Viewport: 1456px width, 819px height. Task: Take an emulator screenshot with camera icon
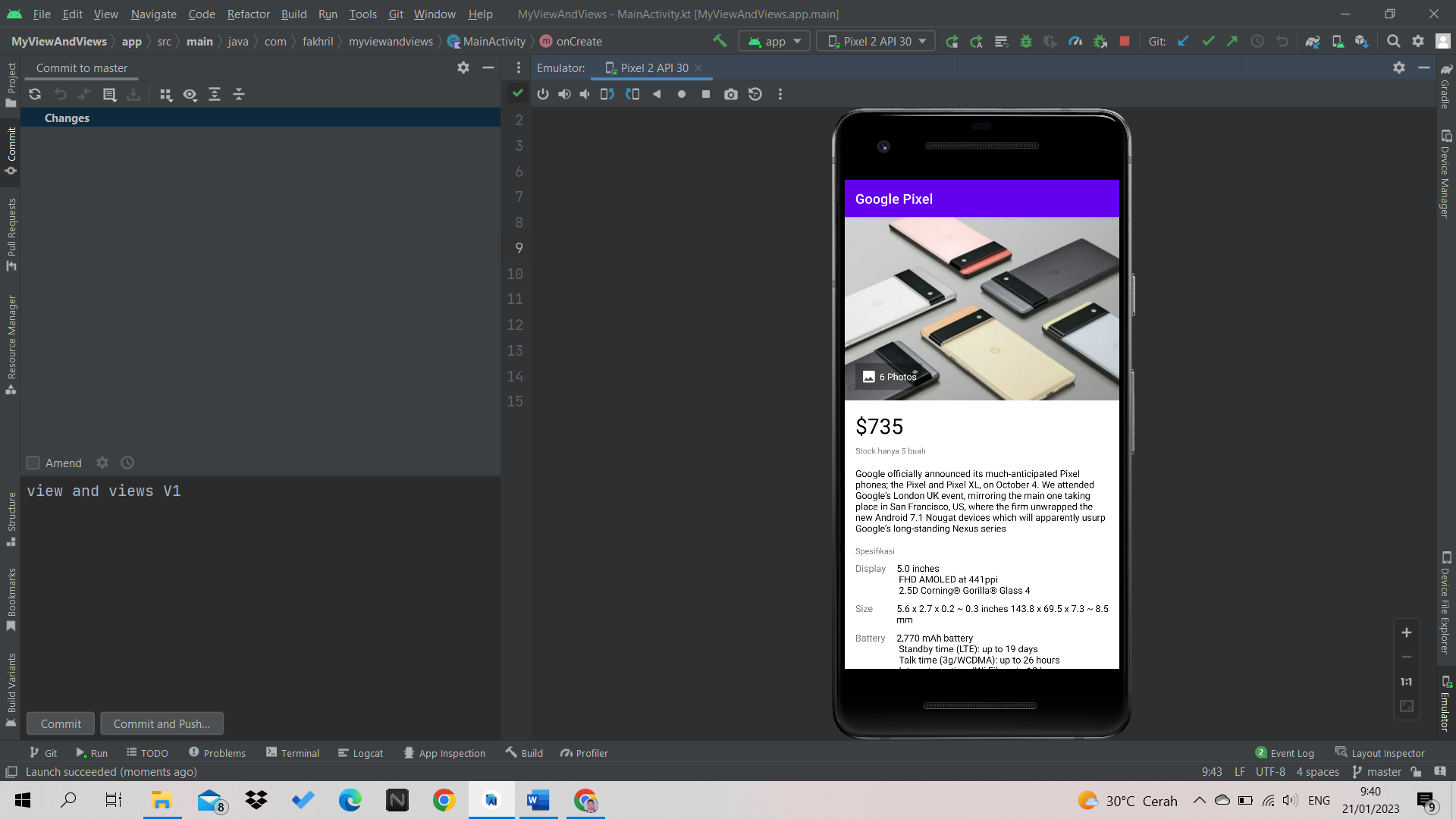point(730,94)
